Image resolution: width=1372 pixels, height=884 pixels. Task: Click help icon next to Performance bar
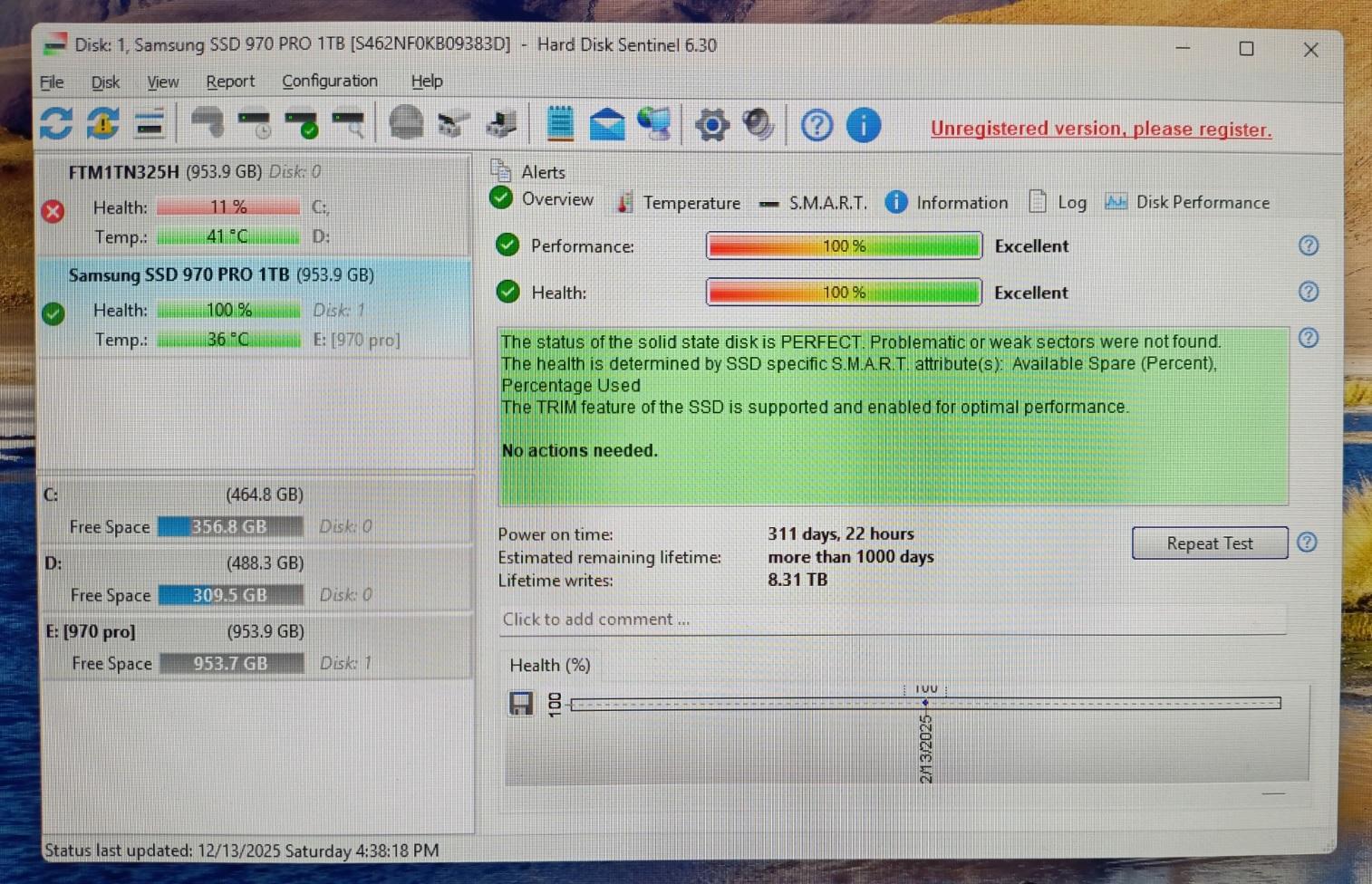(x=1308, y=245)
